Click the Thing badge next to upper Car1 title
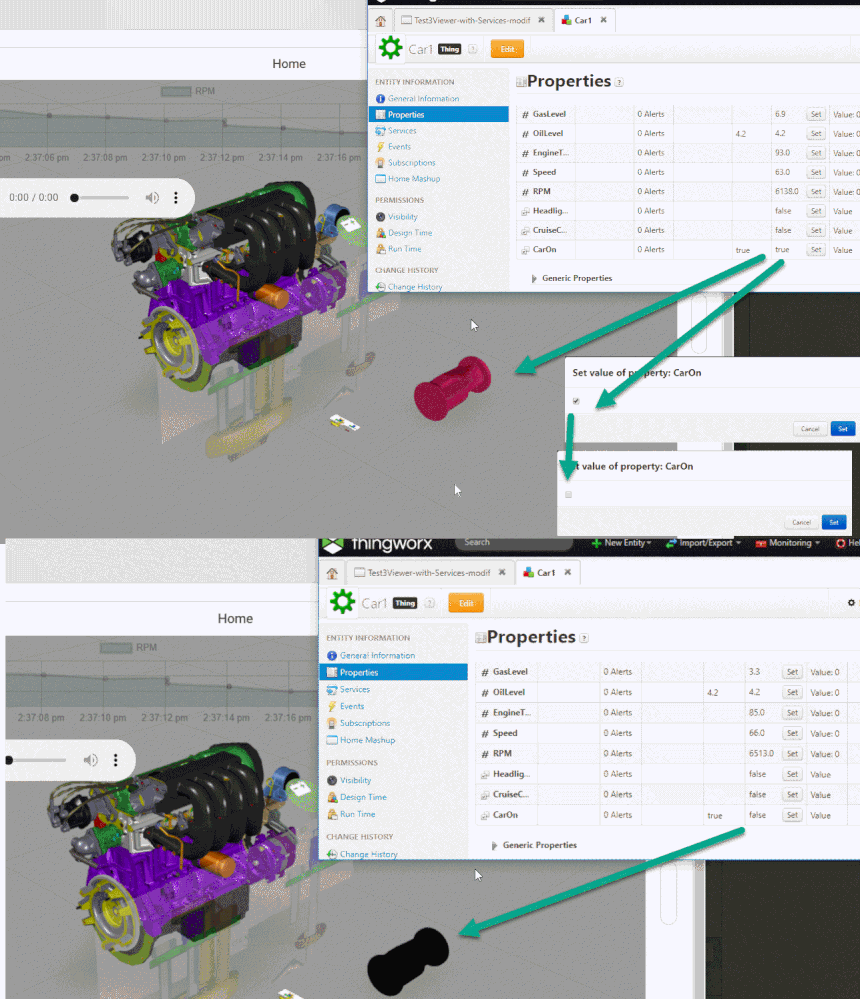The height and width of the screenshot is (999, 860). [449, 49]
